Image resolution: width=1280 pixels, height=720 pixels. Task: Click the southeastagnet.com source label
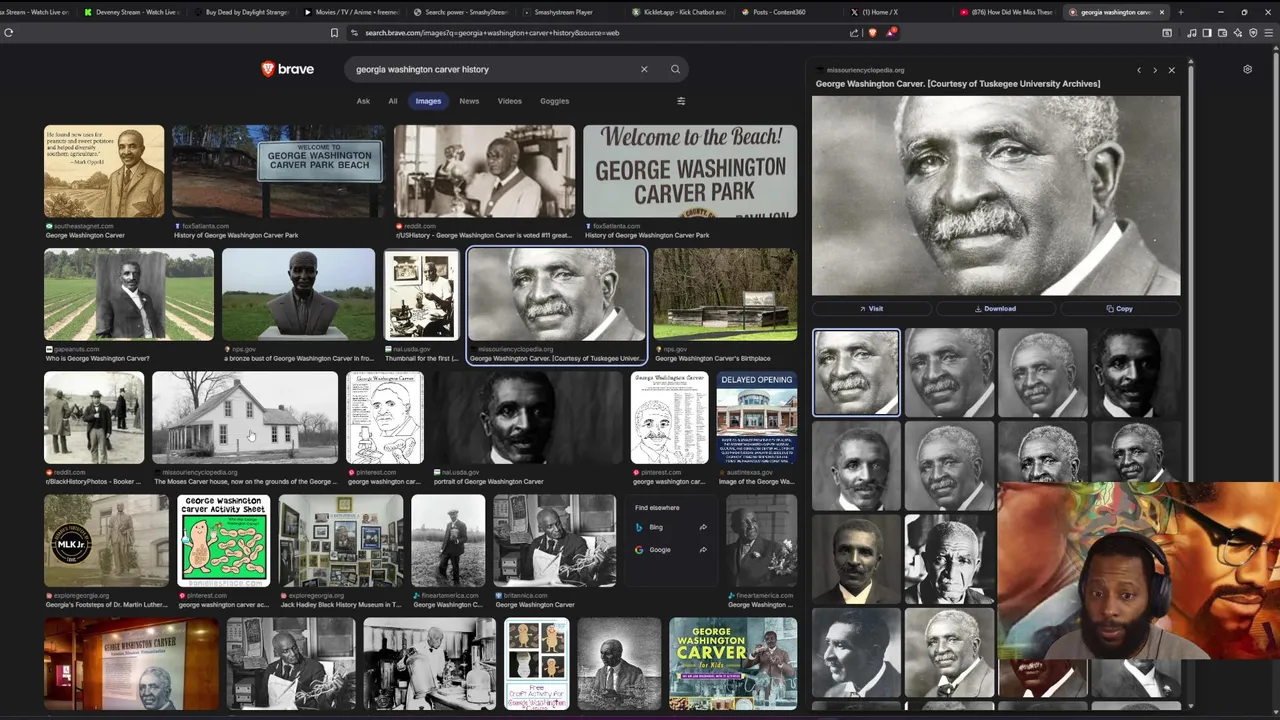[x=84, y=226]
